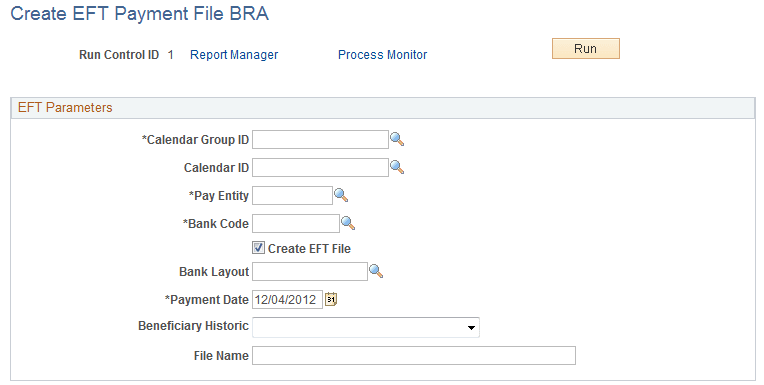
Task: Click the Create EFT File label text
Action: [x=309, y=249]
